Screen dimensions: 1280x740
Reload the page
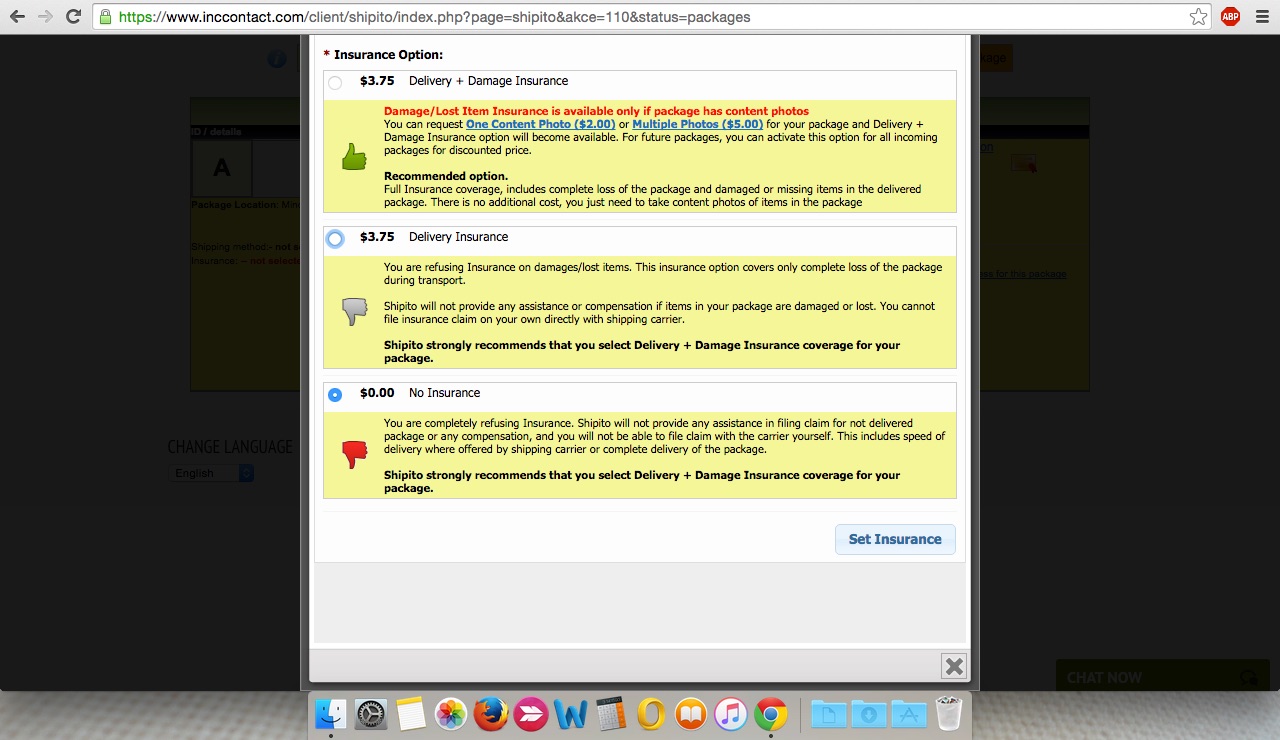[73, 17]
